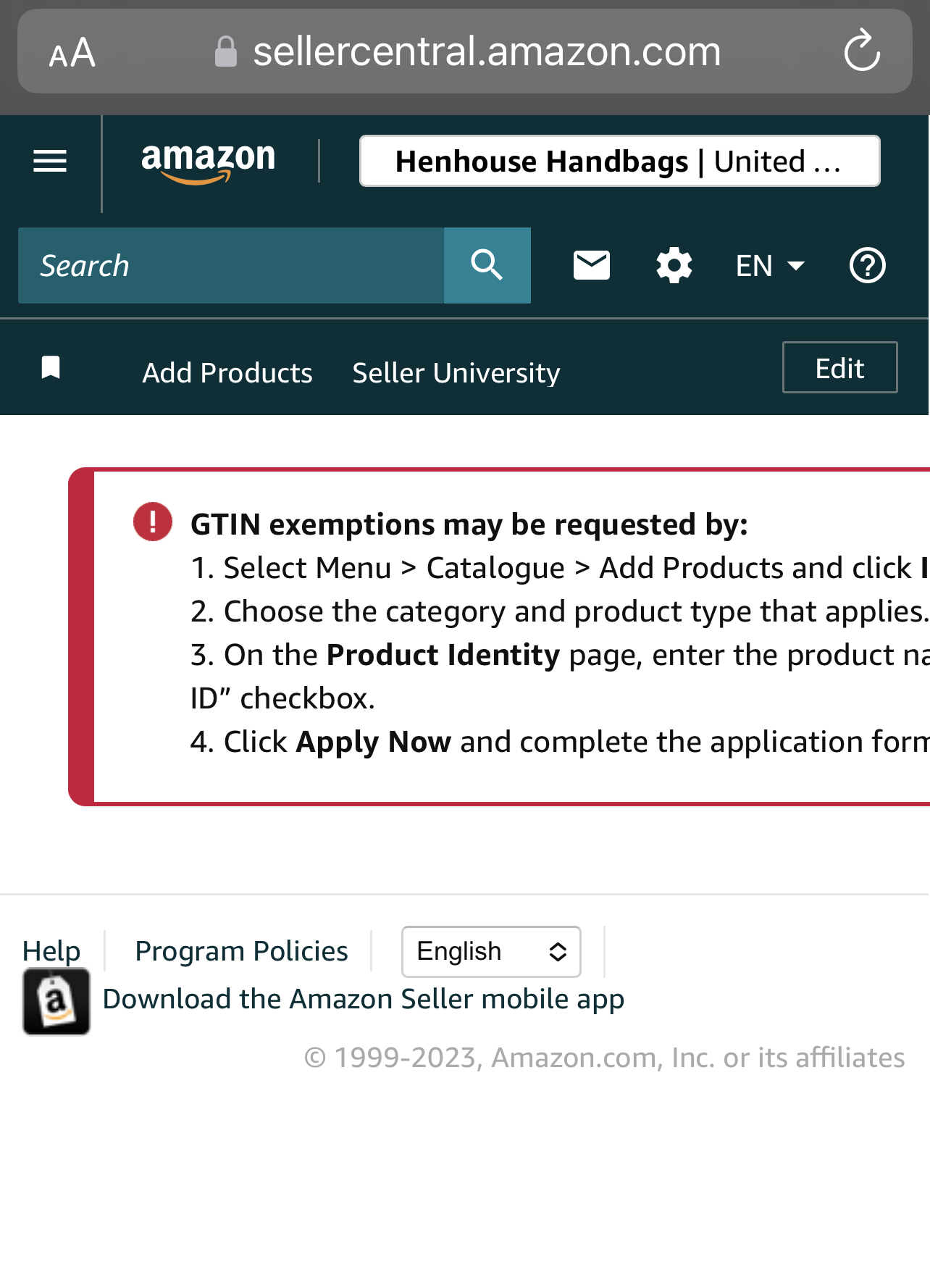Focus the Search input field
The image size is (930, 1288).
click(231, 265)
